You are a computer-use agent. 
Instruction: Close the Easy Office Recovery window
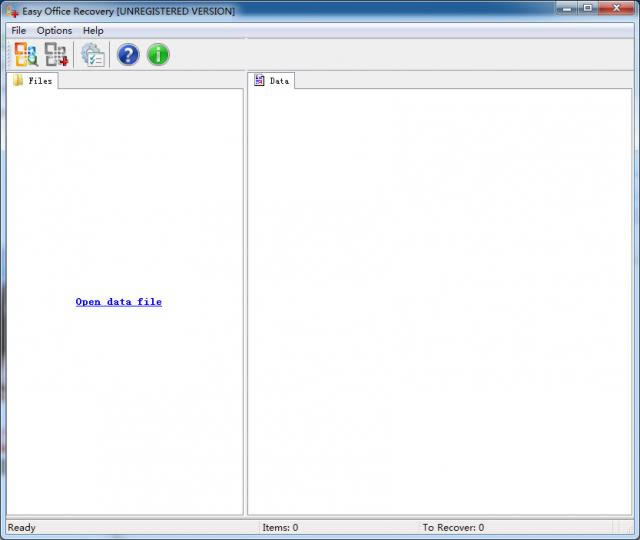pyautogui.click(x=616, y=8)
